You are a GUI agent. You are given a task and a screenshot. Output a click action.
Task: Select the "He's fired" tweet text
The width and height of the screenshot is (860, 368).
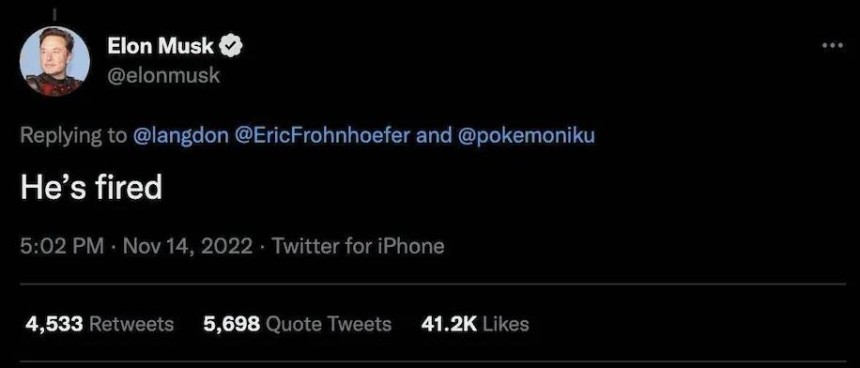(x=91, y=188)
